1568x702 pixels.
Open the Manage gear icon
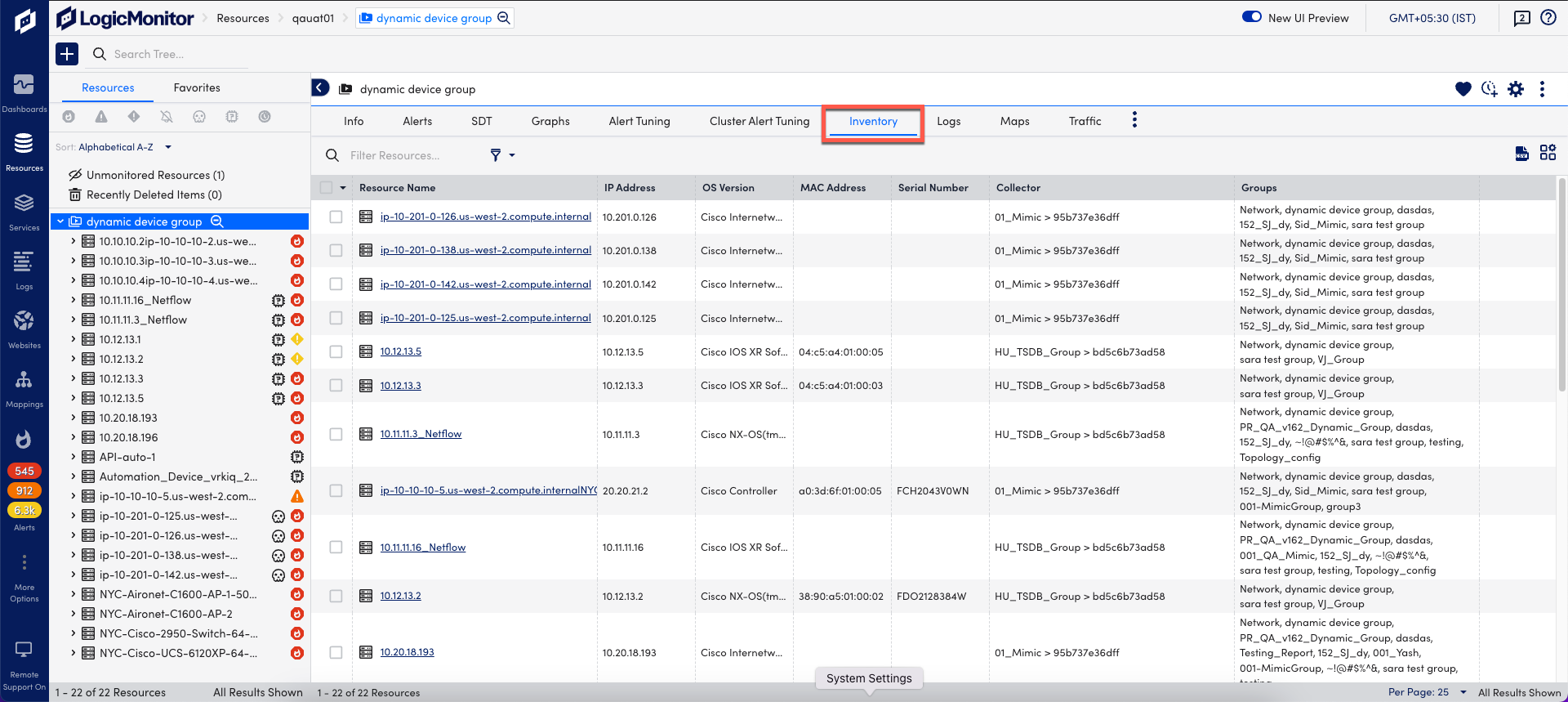pyautogui.click(x=1516, y=89)
